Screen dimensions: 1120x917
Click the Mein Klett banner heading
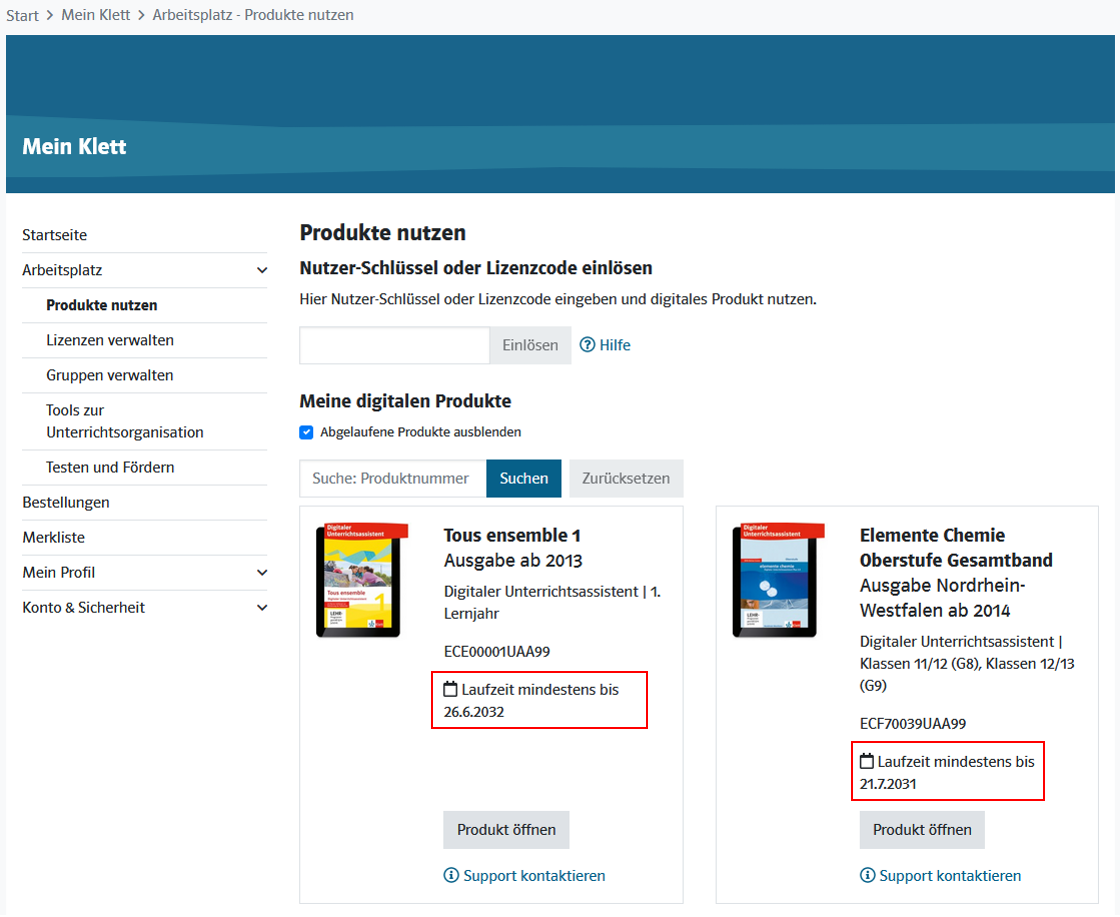[x=74, y=146]
